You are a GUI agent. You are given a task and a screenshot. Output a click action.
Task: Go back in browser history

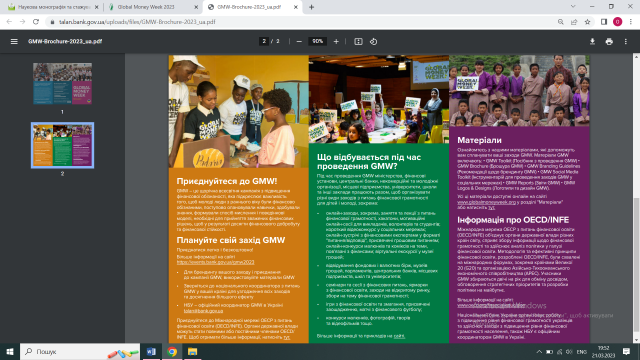[x=9, y=22]
